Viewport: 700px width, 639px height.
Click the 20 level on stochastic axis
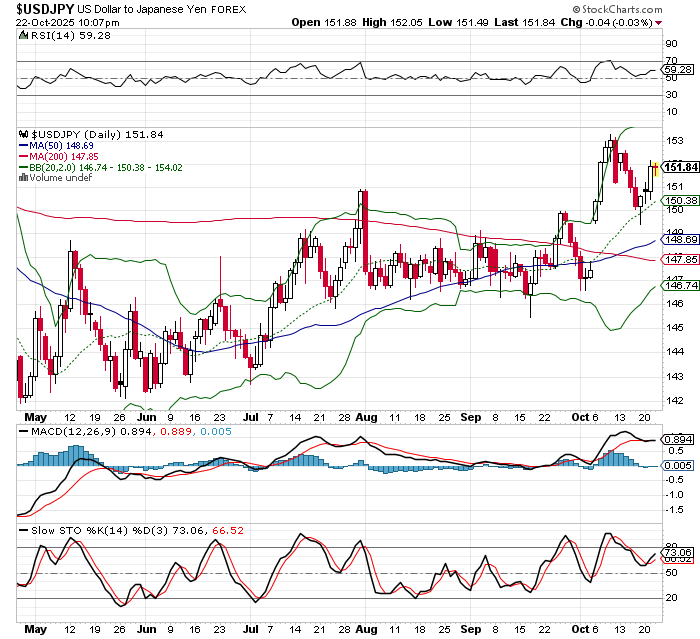click(x=671, y=597)
